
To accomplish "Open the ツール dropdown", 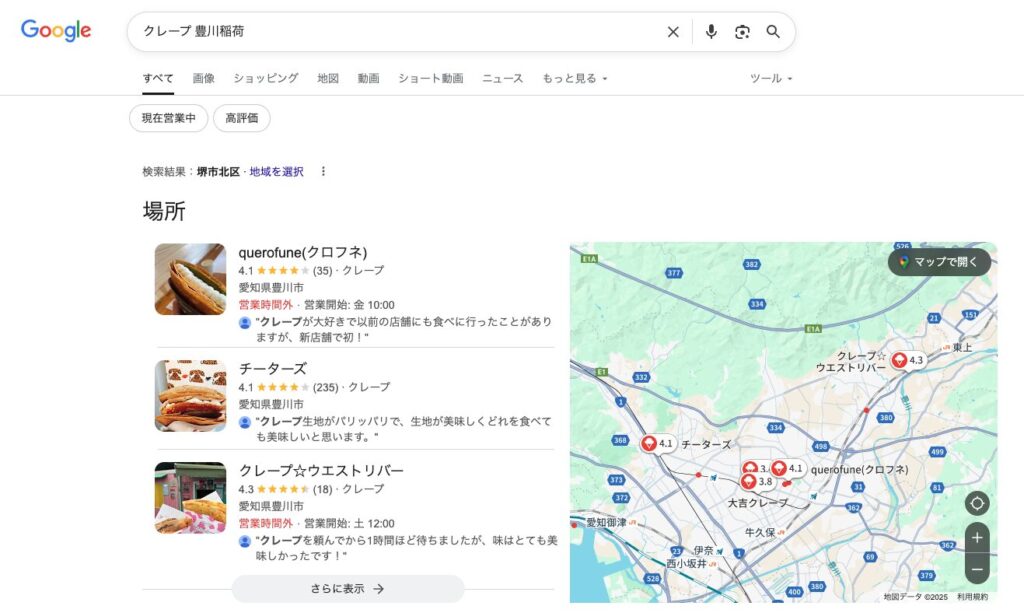I will 771,78.
